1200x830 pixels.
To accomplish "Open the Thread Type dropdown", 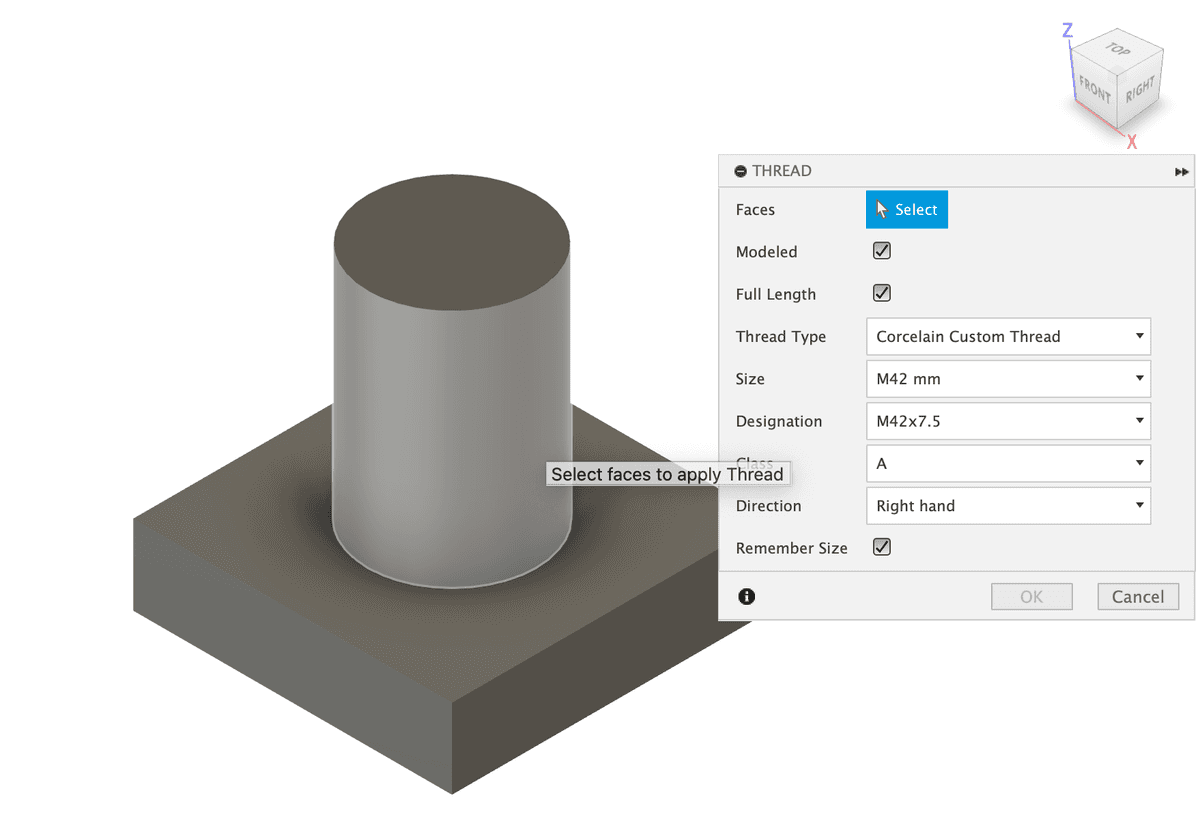I will tap(1007, 337).
